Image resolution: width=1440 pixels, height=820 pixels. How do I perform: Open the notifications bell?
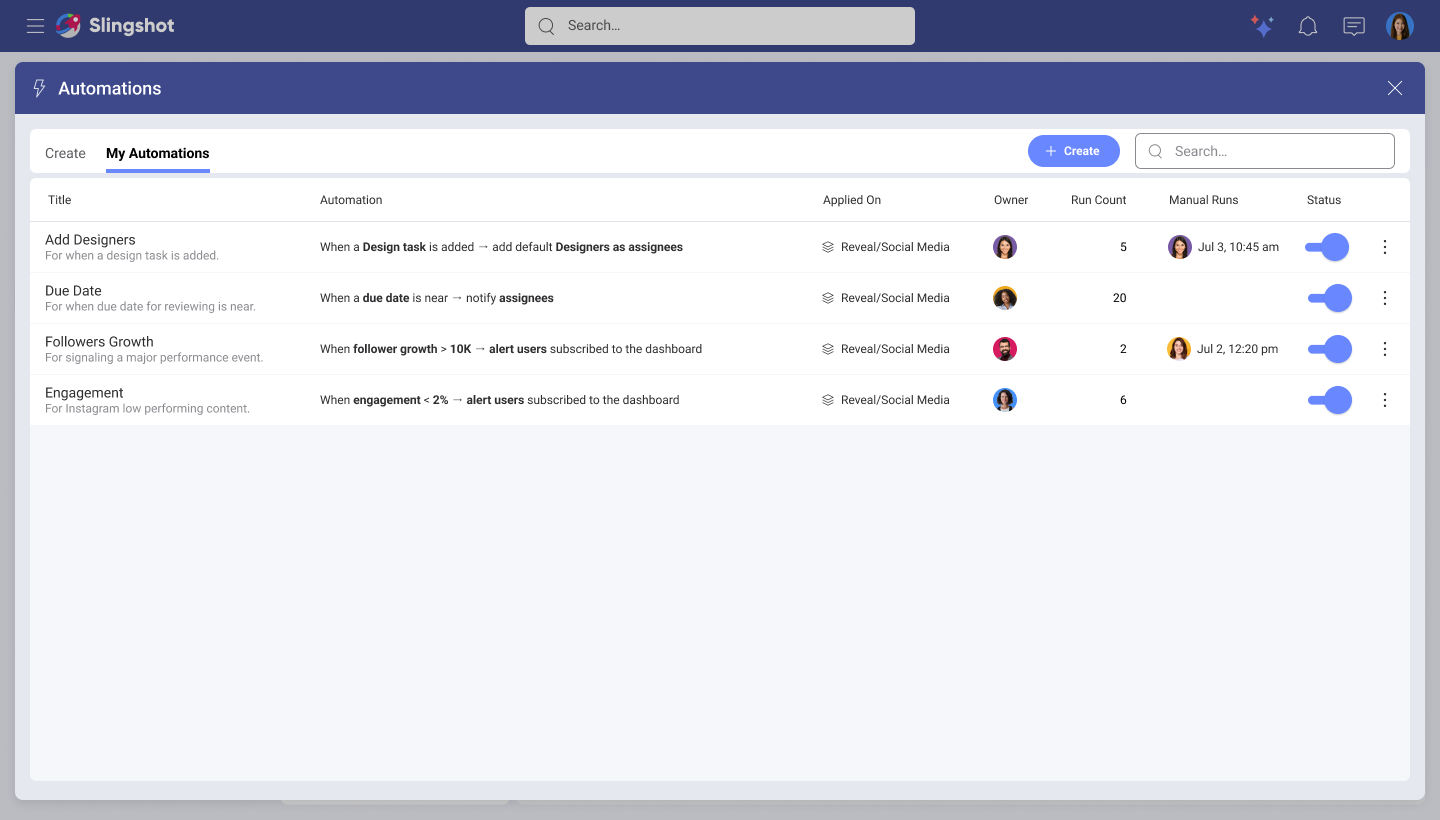click(x=1308, y=26)
